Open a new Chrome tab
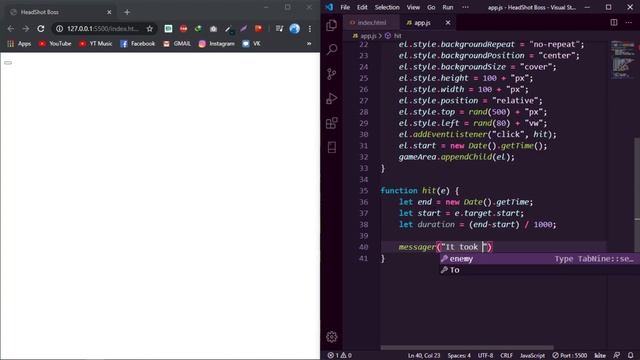Image resolution: width=640 pixels, height=360 pixels. pos(127,12)
